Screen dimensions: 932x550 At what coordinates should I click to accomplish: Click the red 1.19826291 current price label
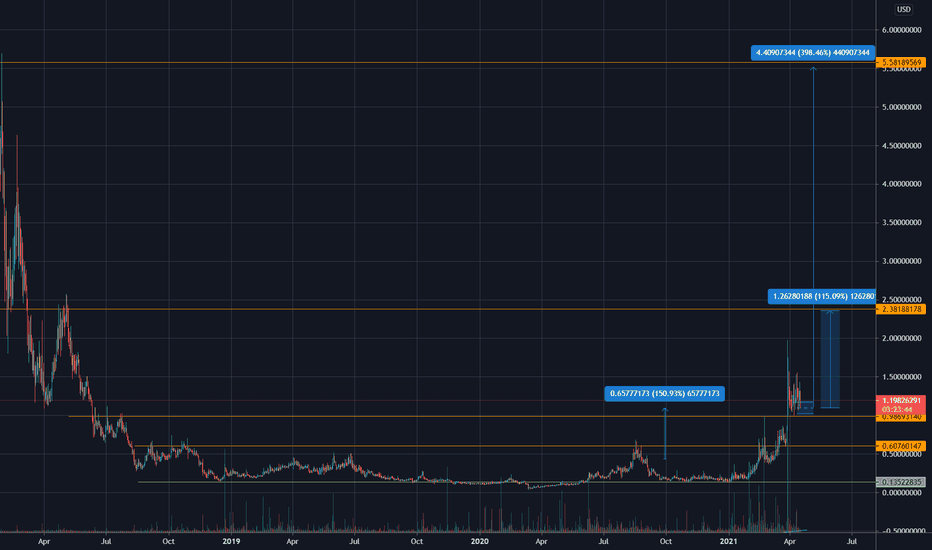(x=900, y=401)
